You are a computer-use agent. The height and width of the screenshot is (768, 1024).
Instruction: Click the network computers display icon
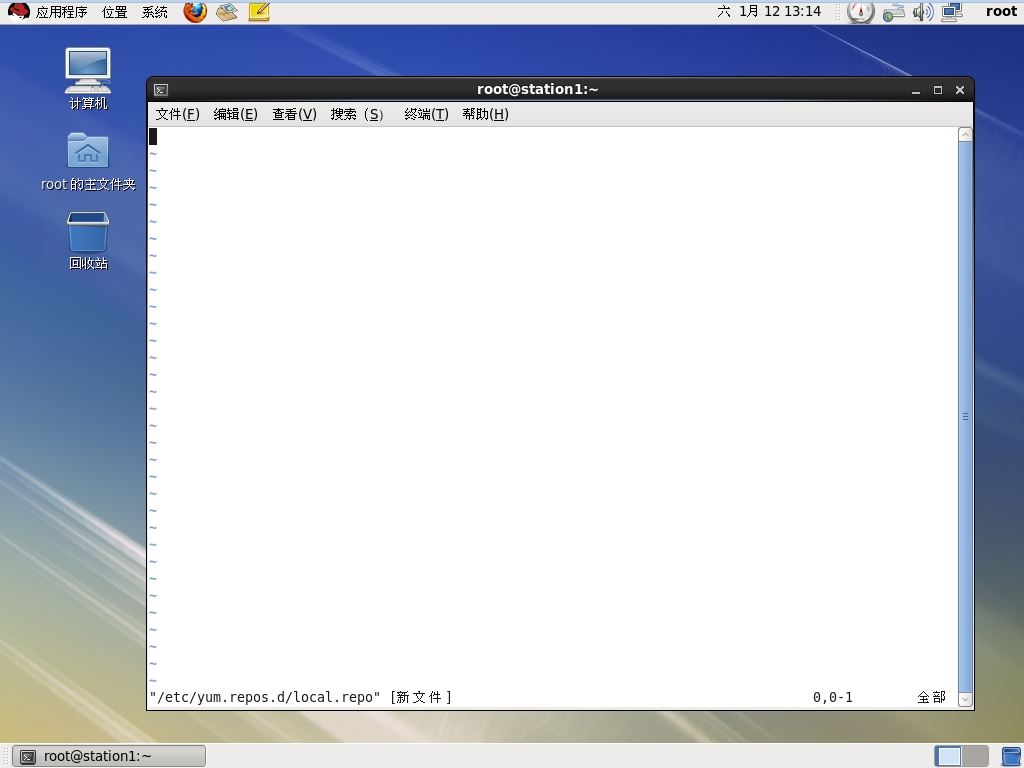click(x=952, y=12)
